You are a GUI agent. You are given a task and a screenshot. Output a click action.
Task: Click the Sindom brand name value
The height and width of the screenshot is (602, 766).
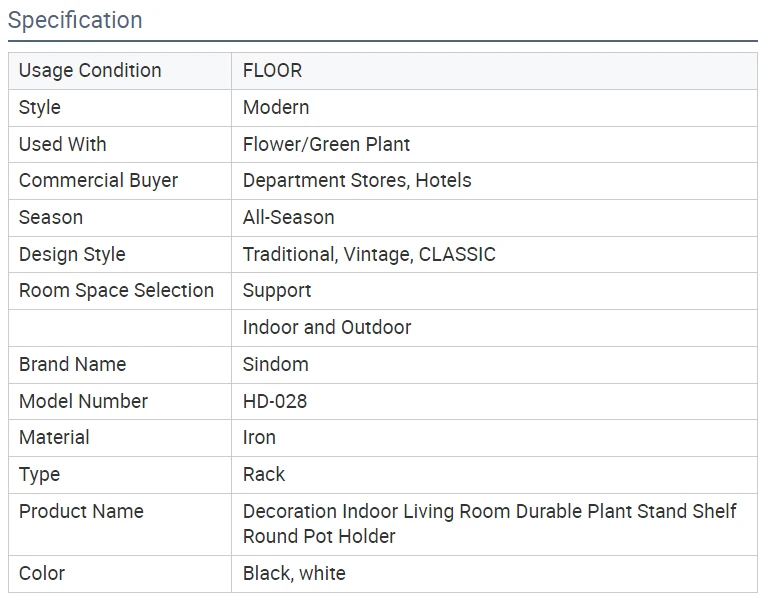click(x=276, y=365)
